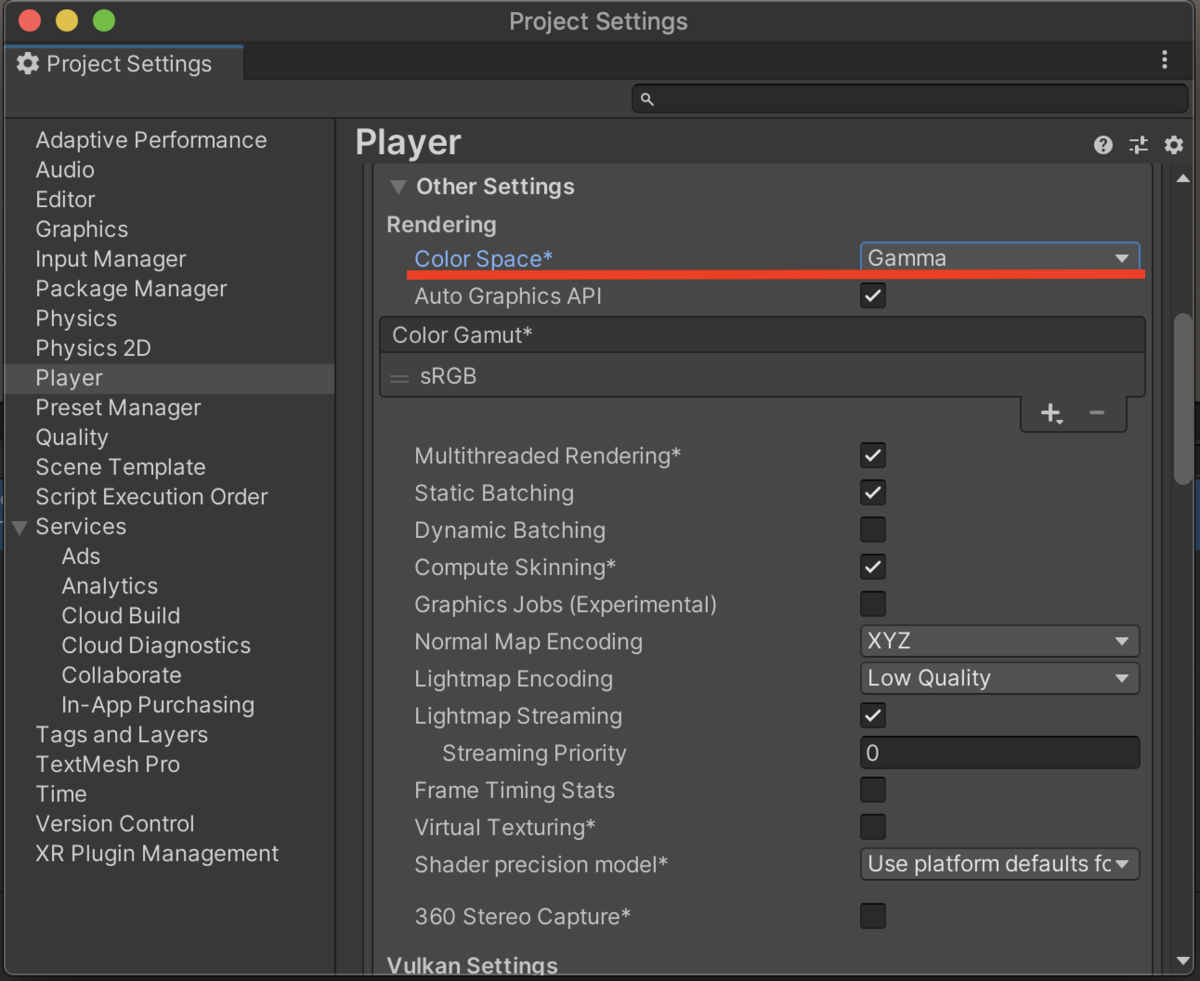Click the settings search field
1200x981 pixels.
point(910,99)
